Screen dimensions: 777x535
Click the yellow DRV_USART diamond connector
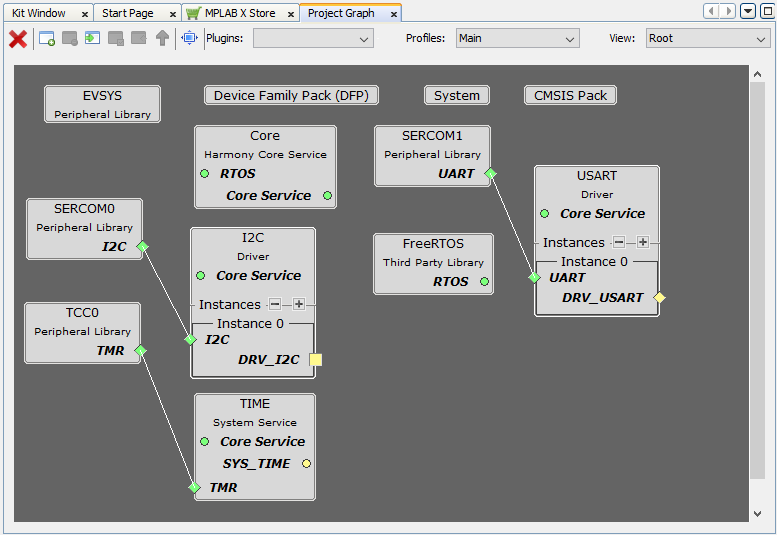click(659, 298)
